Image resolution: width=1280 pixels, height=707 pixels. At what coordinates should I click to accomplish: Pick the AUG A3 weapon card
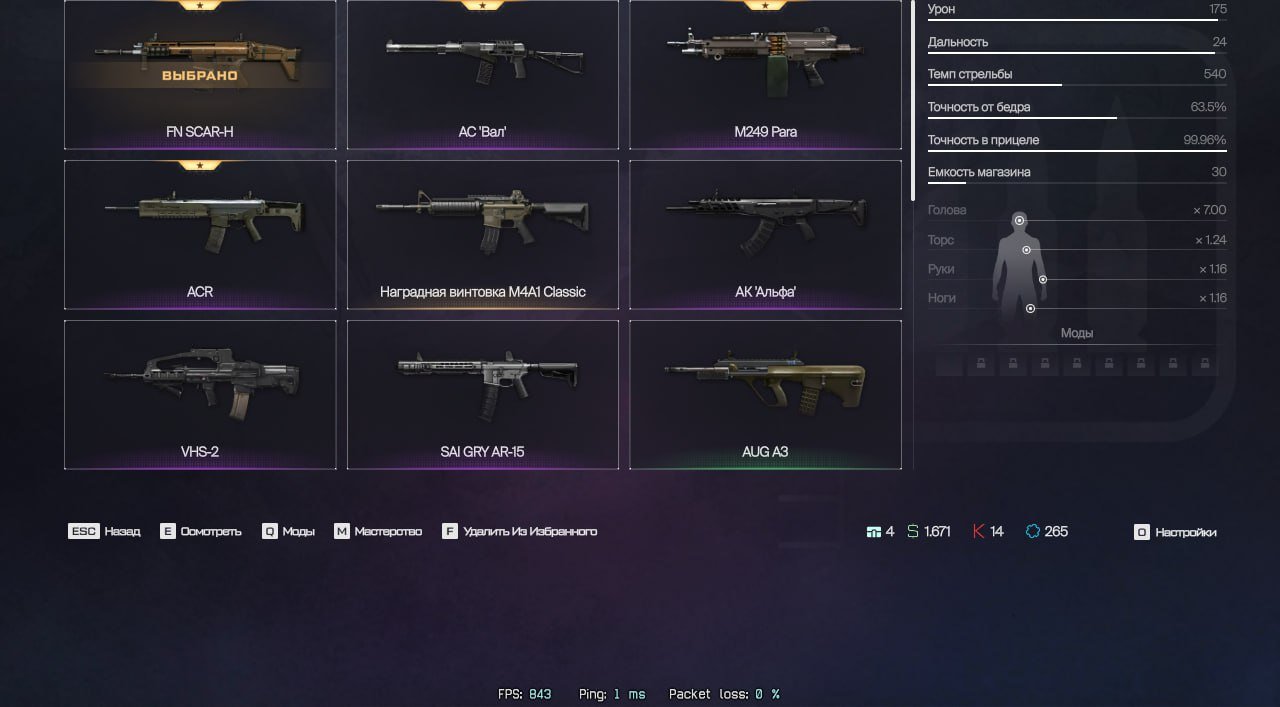765,395
